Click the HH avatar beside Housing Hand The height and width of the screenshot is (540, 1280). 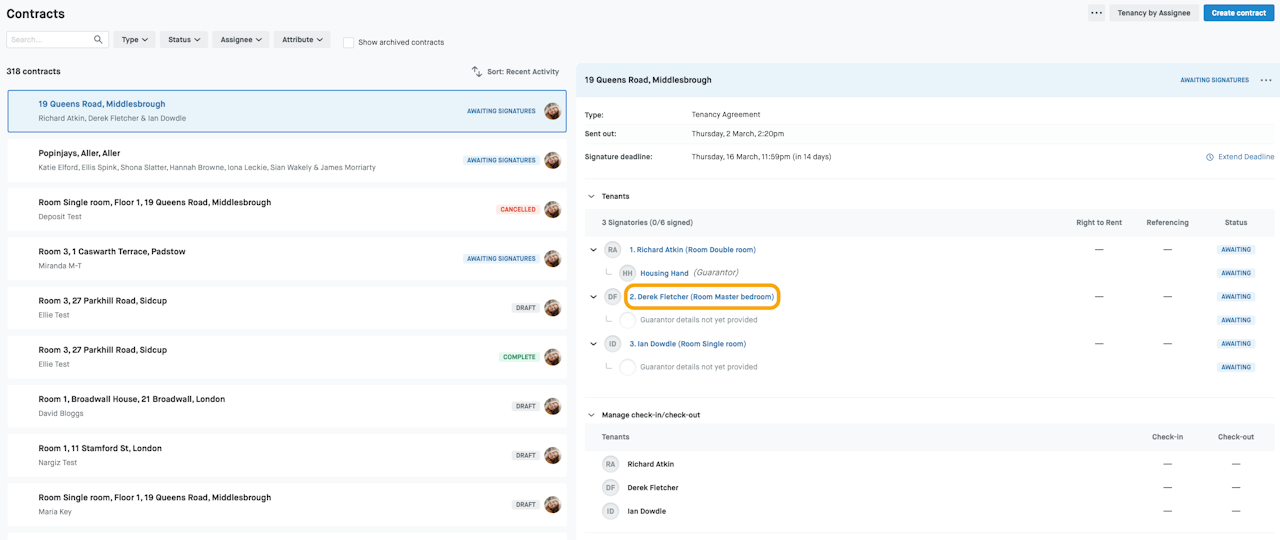pyautogui.click(x=627, y=273)
